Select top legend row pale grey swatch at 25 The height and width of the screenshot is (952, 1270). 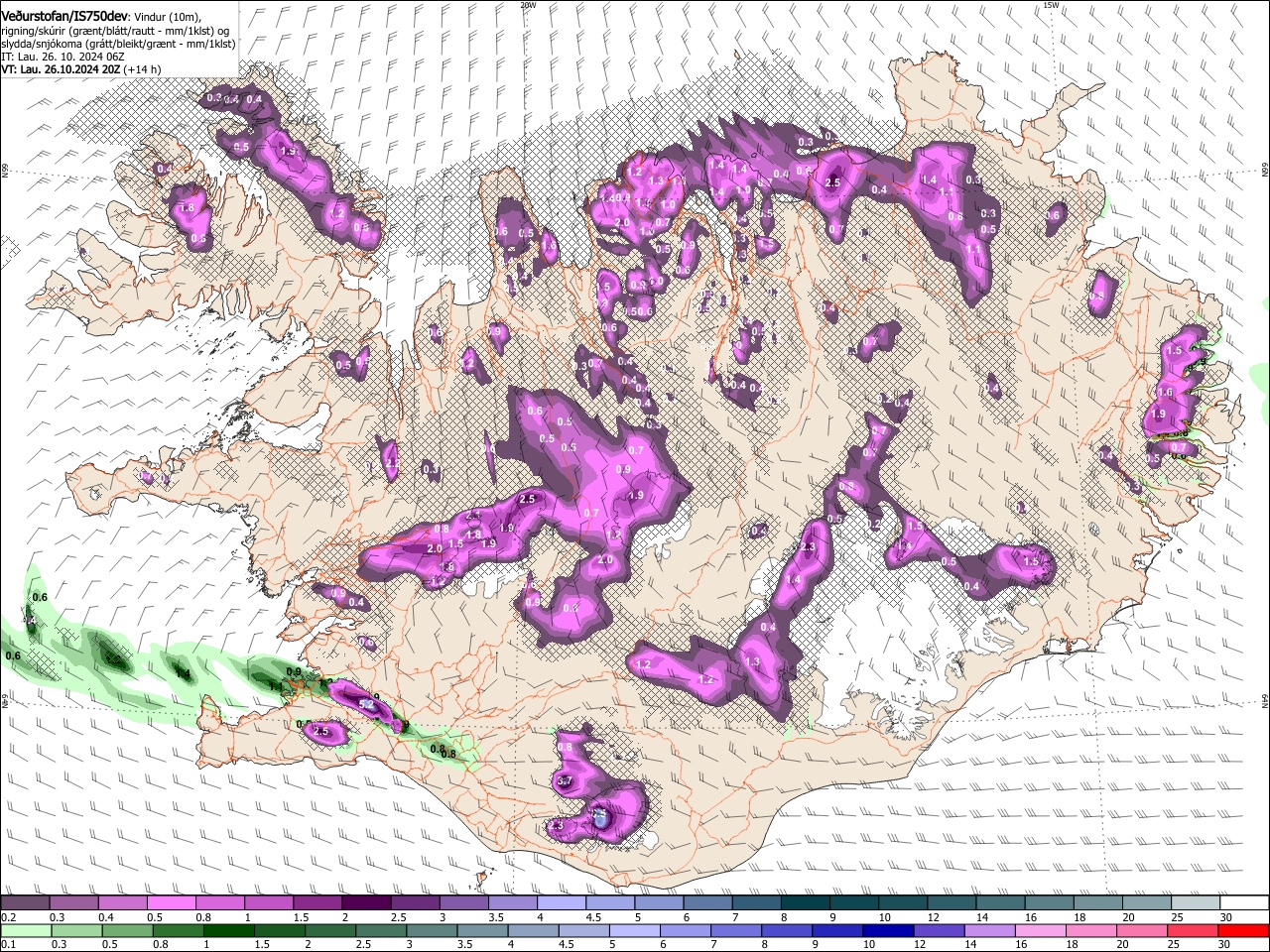pos(1197,903)
